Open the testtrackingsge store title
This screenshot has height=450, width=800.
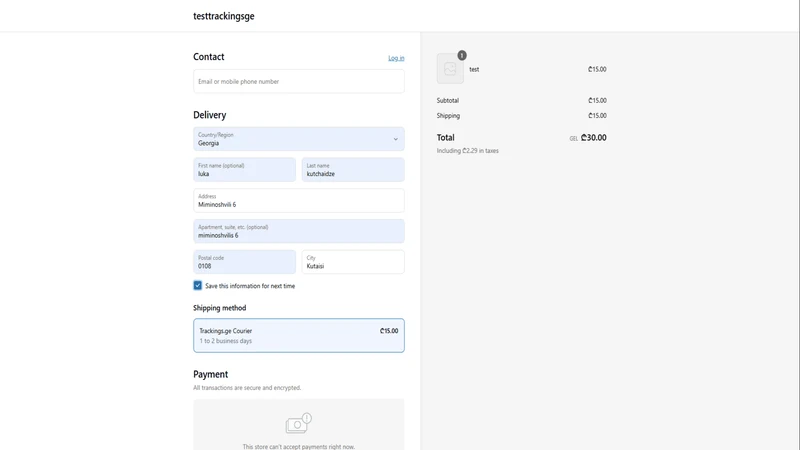[223, 16]
